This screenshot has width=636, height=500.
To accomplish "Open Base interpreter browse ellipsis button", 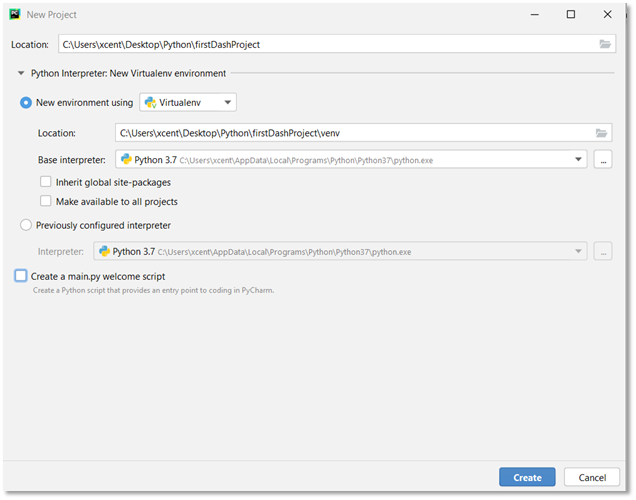I will [x=602, y=159].
